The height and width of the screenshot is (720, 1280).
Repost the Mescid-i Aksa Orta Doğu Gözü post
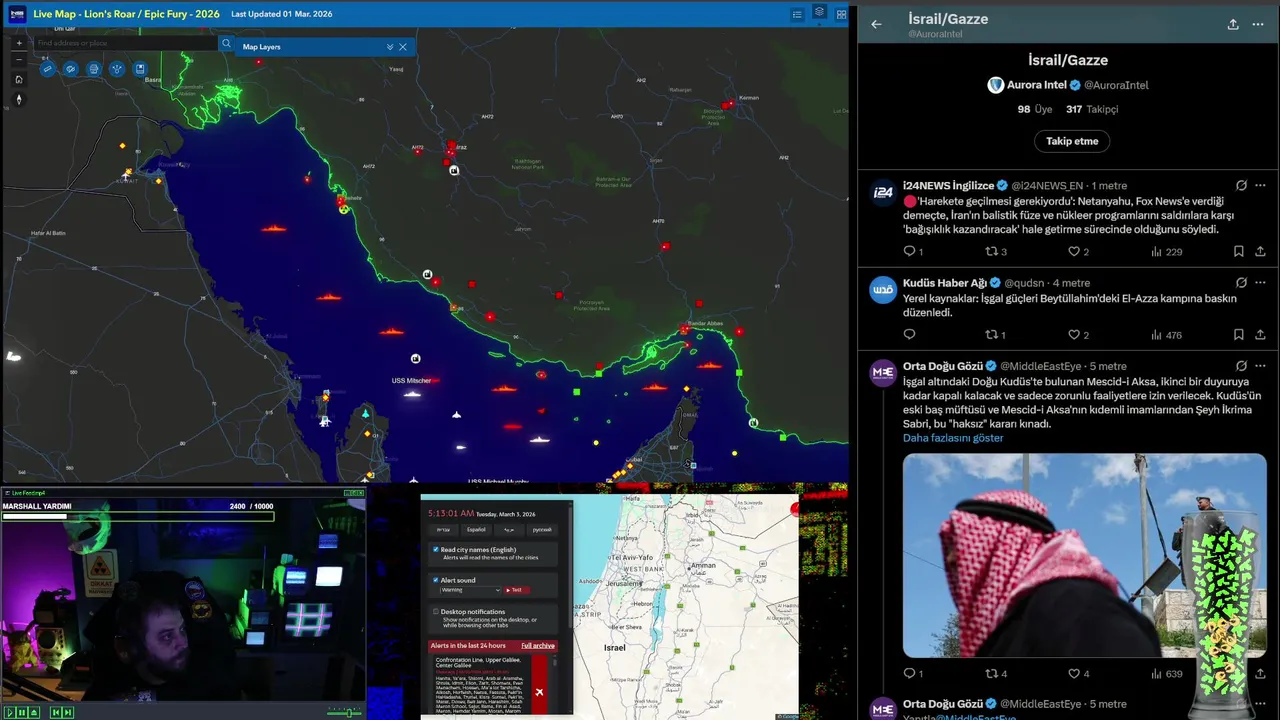click(x=992, y=674)
